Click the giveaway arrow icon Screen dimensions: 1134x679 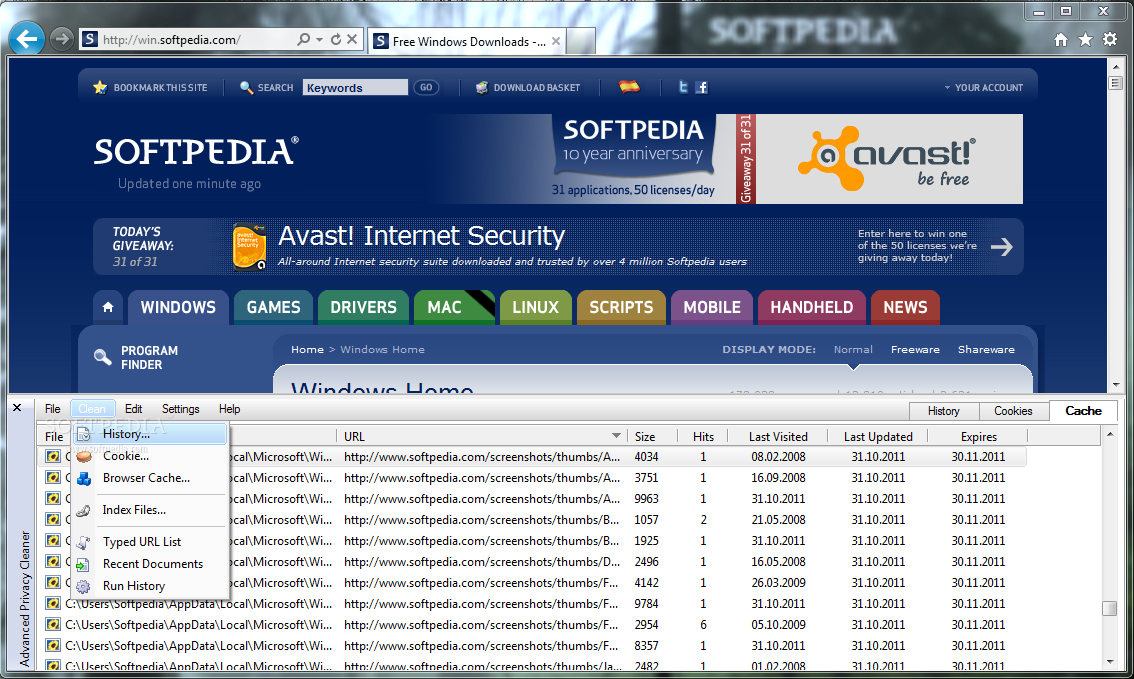click(x=1002, y=247)
